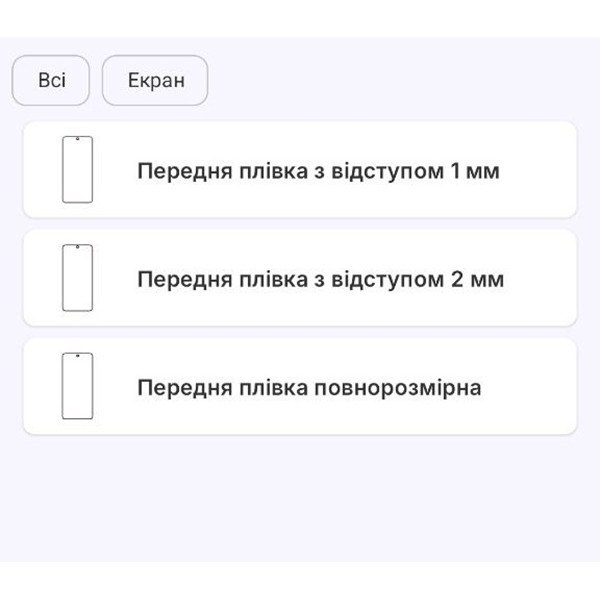600x600 pixels.
Task: Select Передня плівка повнорозмірна
Action: (x=309, y=387)
